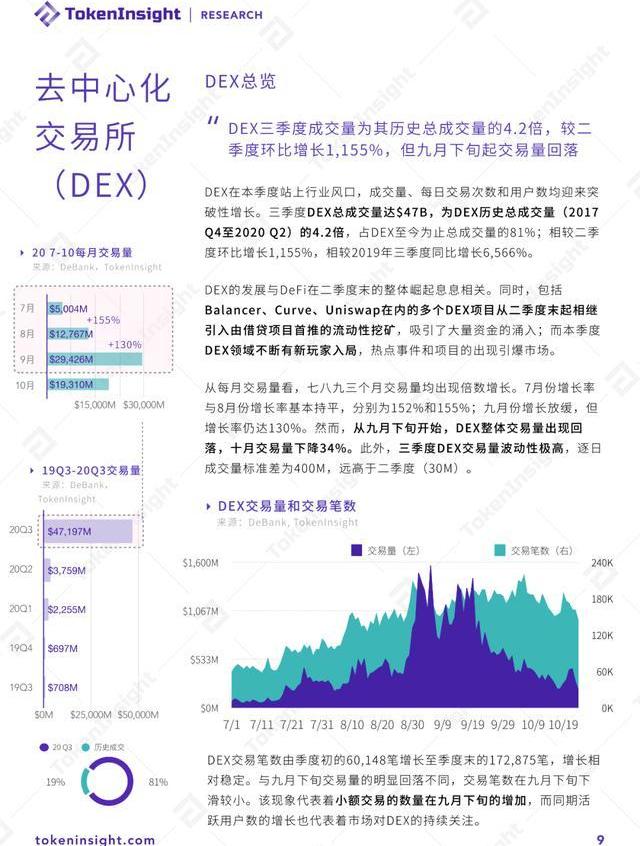Click the 180K right-axis label

pos(602,599)
